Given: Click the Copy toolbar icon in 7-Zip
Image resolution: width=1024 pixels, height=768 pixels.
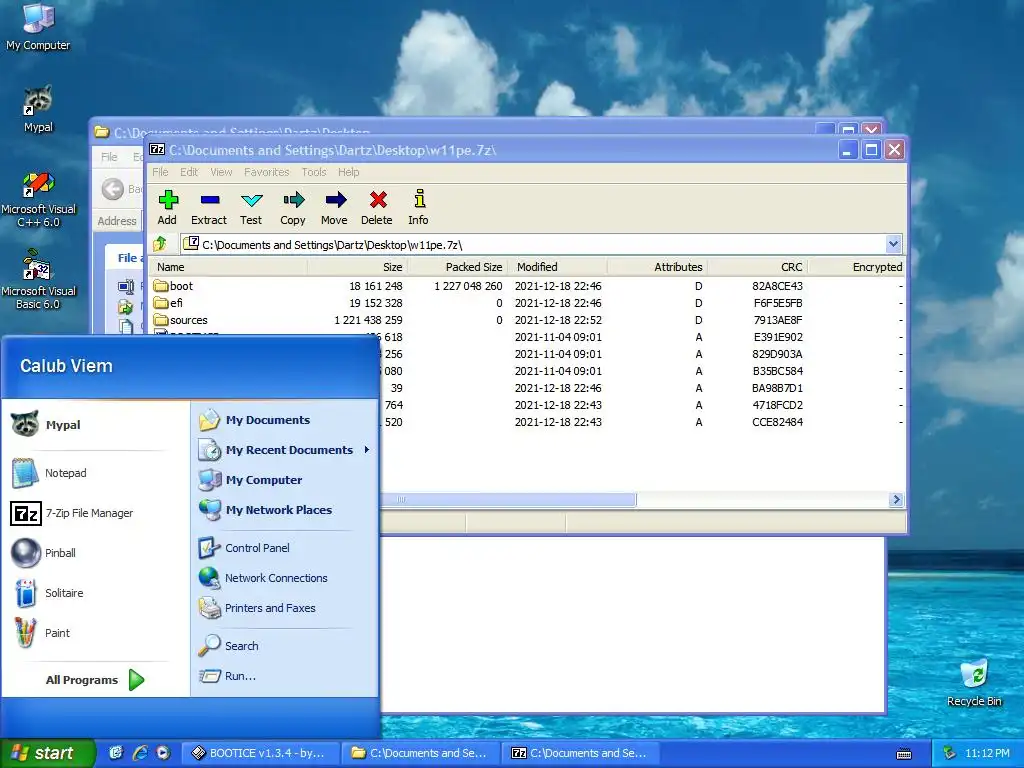Looking at the screenshot, I should pos(293,208).
